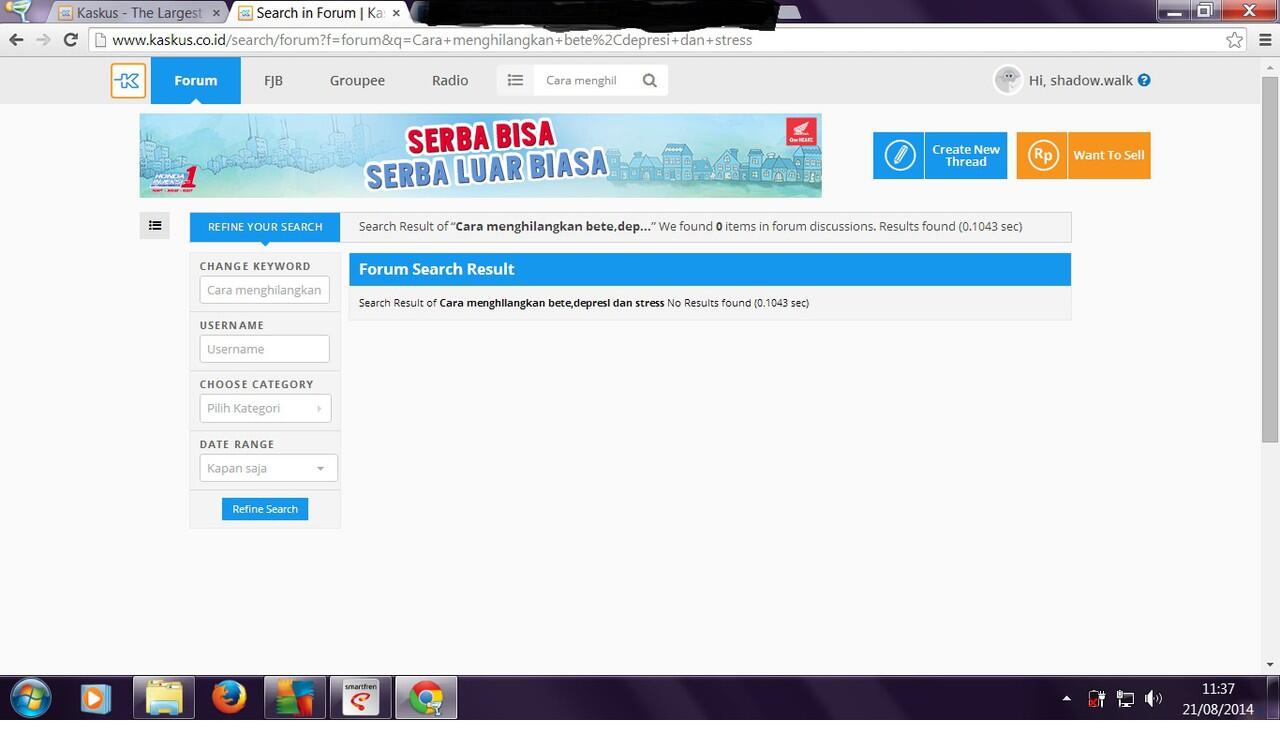Click the Create New Thread button
The width and height of the screenshot is (1280, 750).
pyautogui.click(x=940, y=156)
